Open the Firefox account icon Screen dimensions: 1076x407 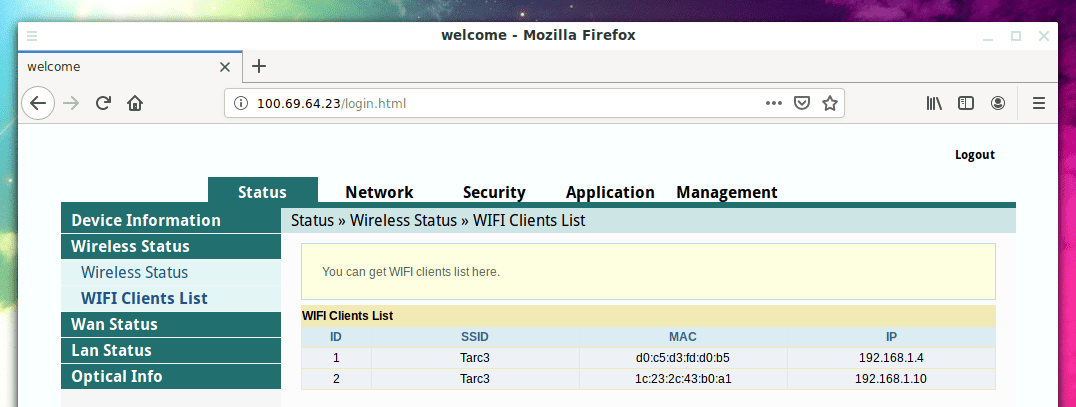click(x=998, y=103)
